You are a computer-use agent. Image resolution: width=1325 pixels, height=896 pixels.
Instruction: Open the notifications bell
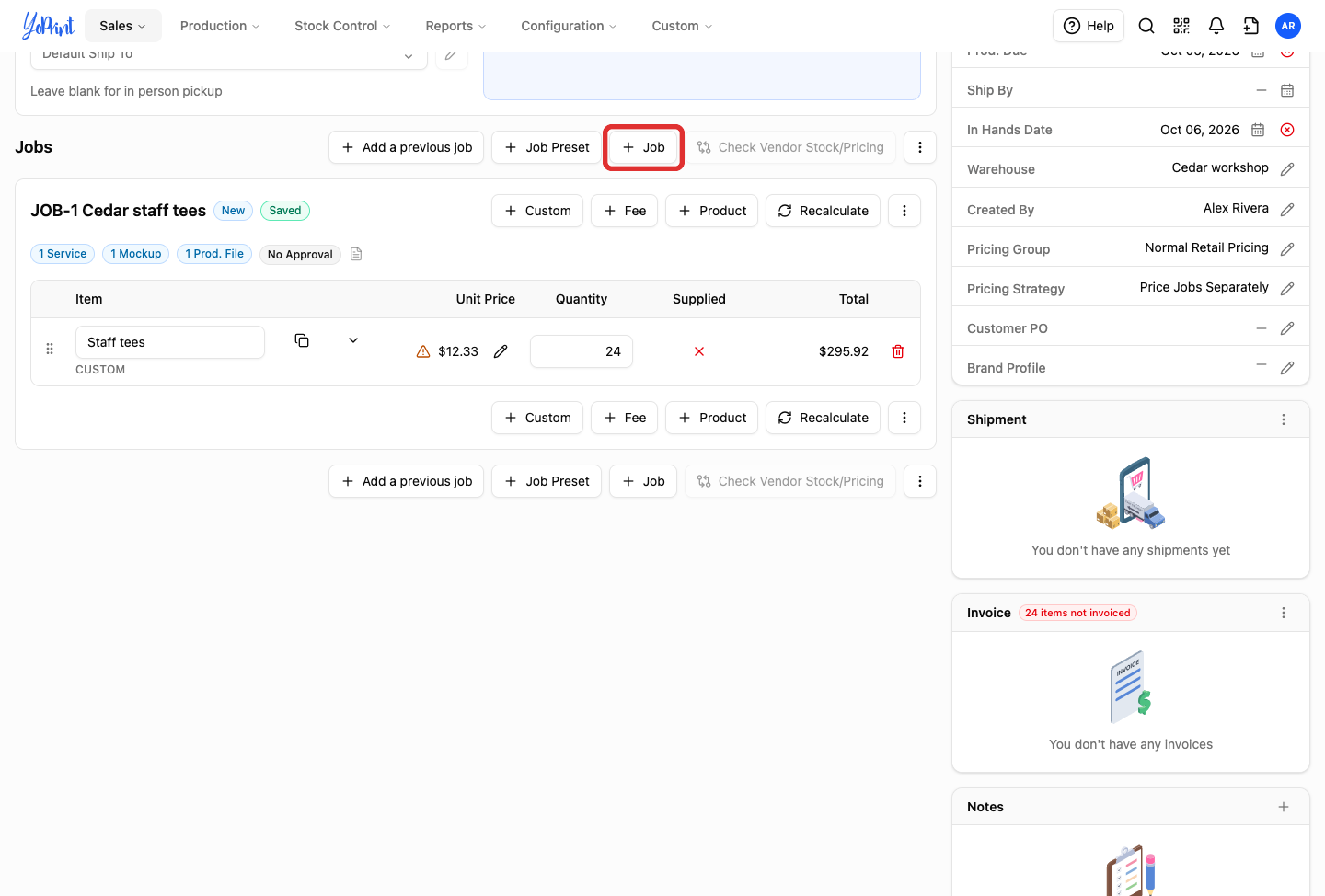coord(1216,26)
